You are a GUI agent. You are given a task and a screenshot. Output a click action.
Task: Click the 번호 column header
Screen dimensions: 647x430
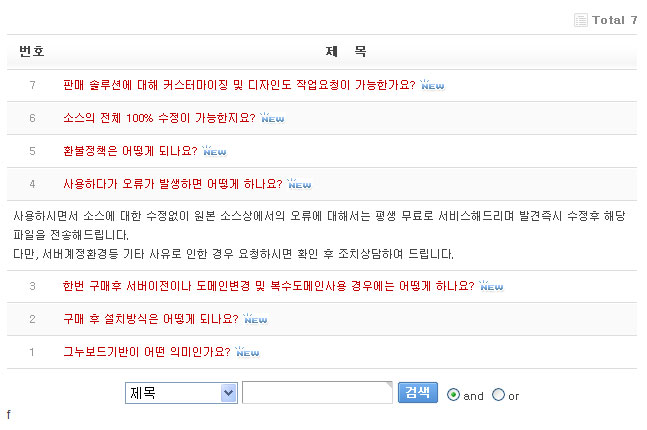(32, 50)
